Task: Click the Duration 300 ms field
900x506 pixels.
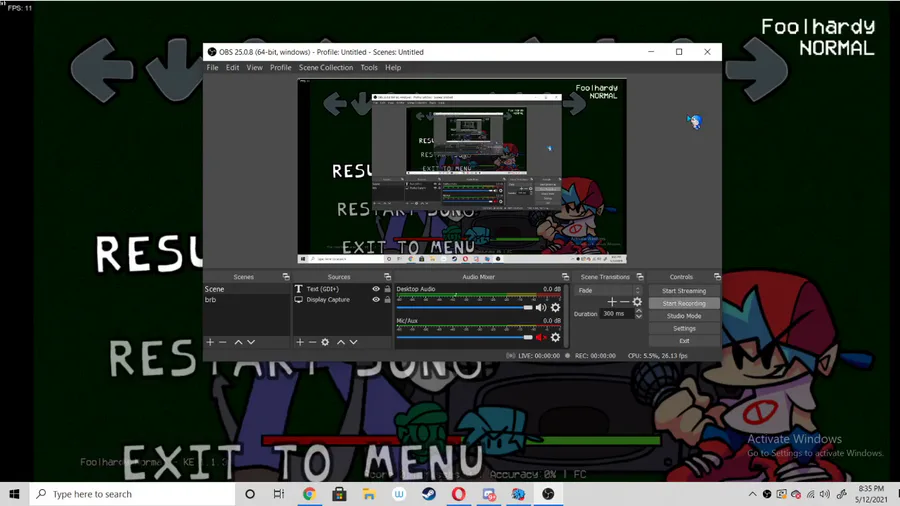Action: coord(616,314)
